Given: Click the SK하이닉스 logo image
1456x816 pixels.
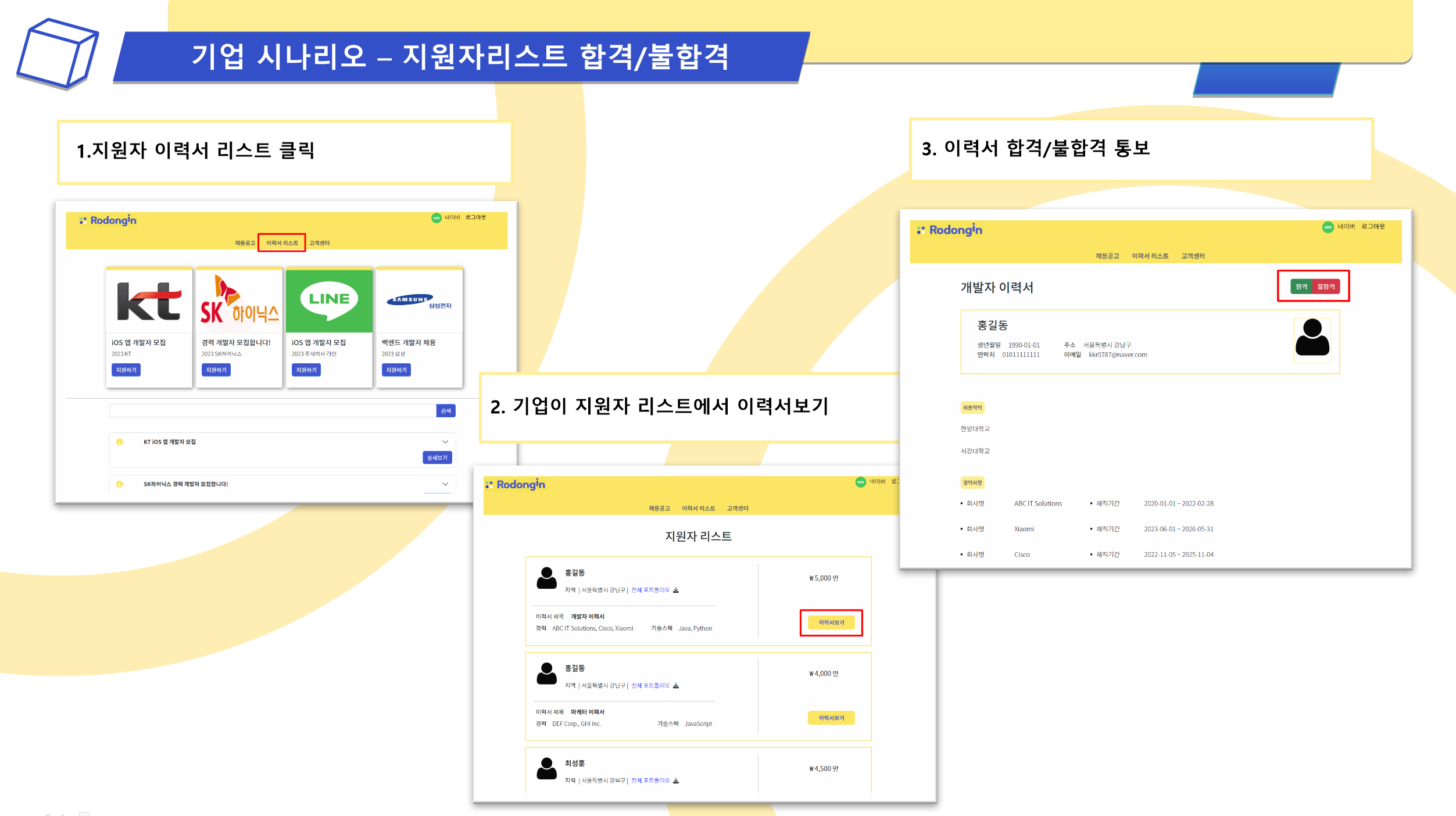Looking at the screenshot, I should tap(239, 301).
